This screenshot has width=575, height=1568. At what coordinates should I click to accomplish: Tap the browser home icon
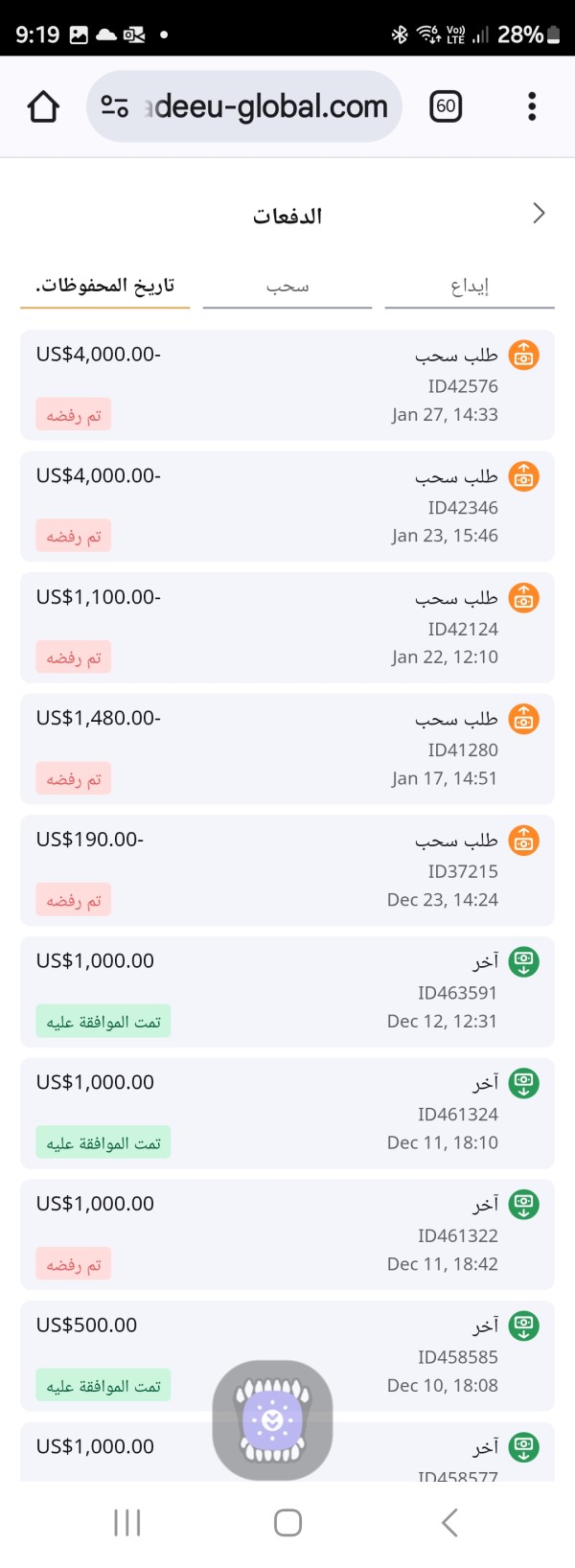coord(43,106)
